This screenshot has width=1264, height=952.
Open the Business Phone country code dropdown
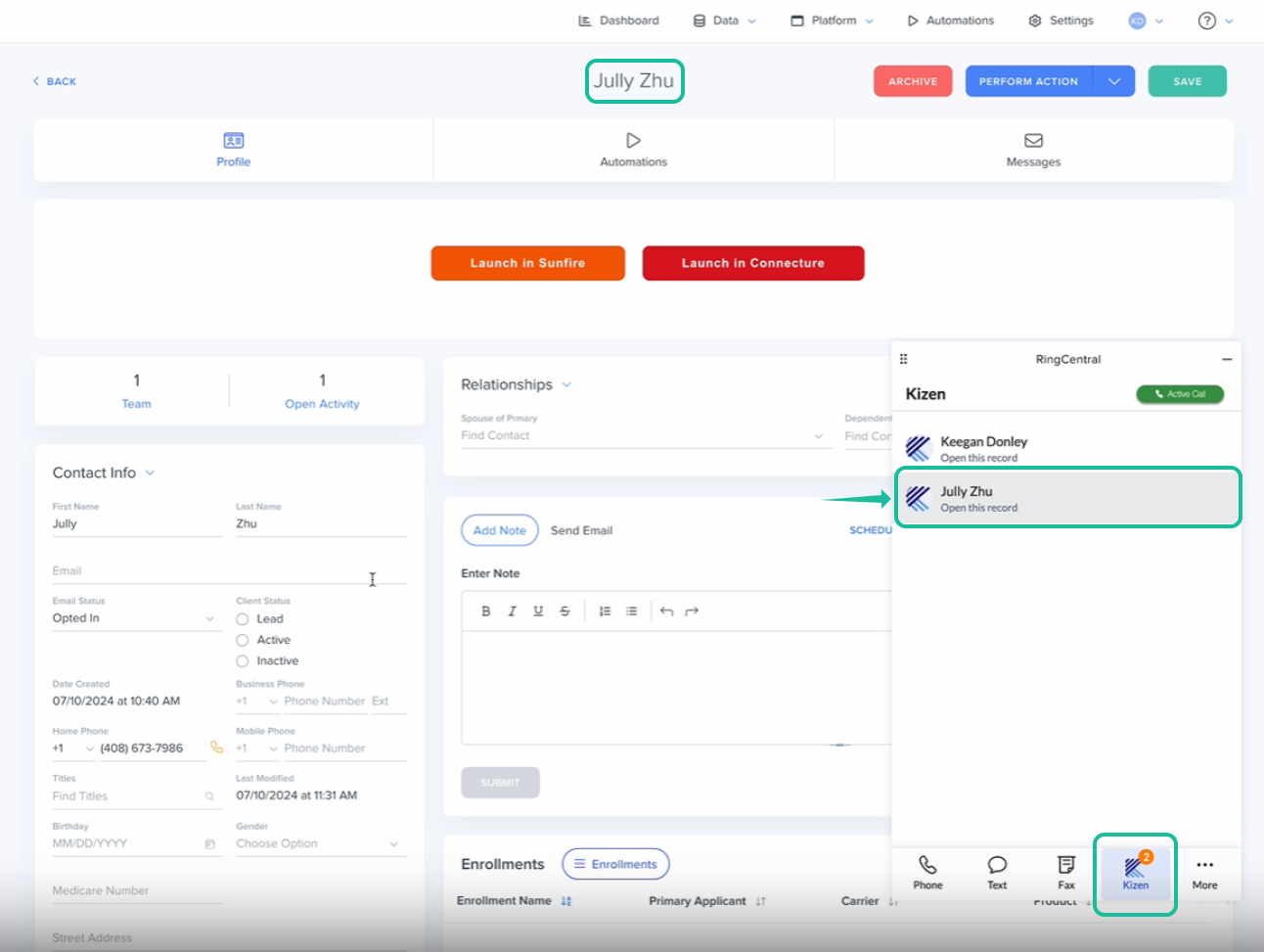click(x=257, y=702)
